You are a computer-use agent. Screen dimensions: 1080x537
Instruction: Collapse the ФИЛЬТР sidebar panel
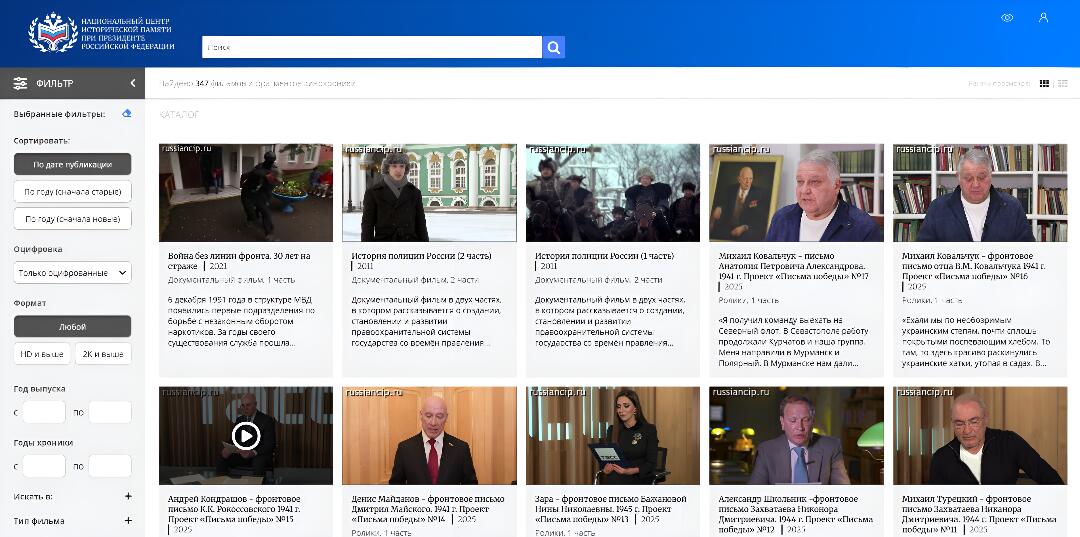click(133, 84)
